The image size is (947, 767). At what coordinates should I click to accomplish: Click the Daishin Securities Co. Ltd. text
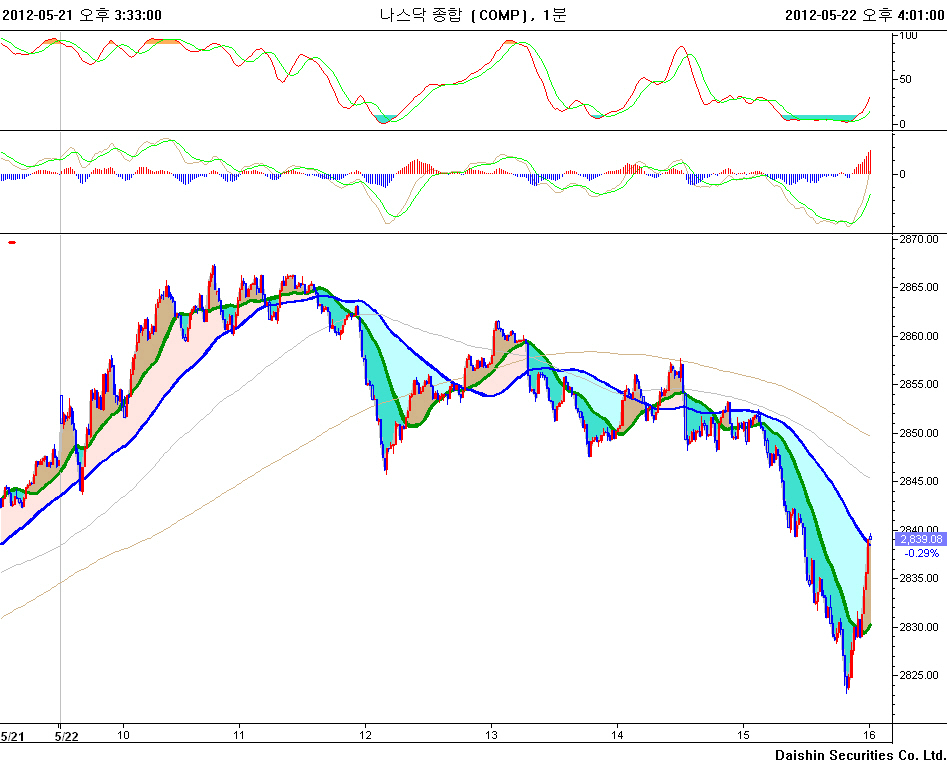point(860,754)
